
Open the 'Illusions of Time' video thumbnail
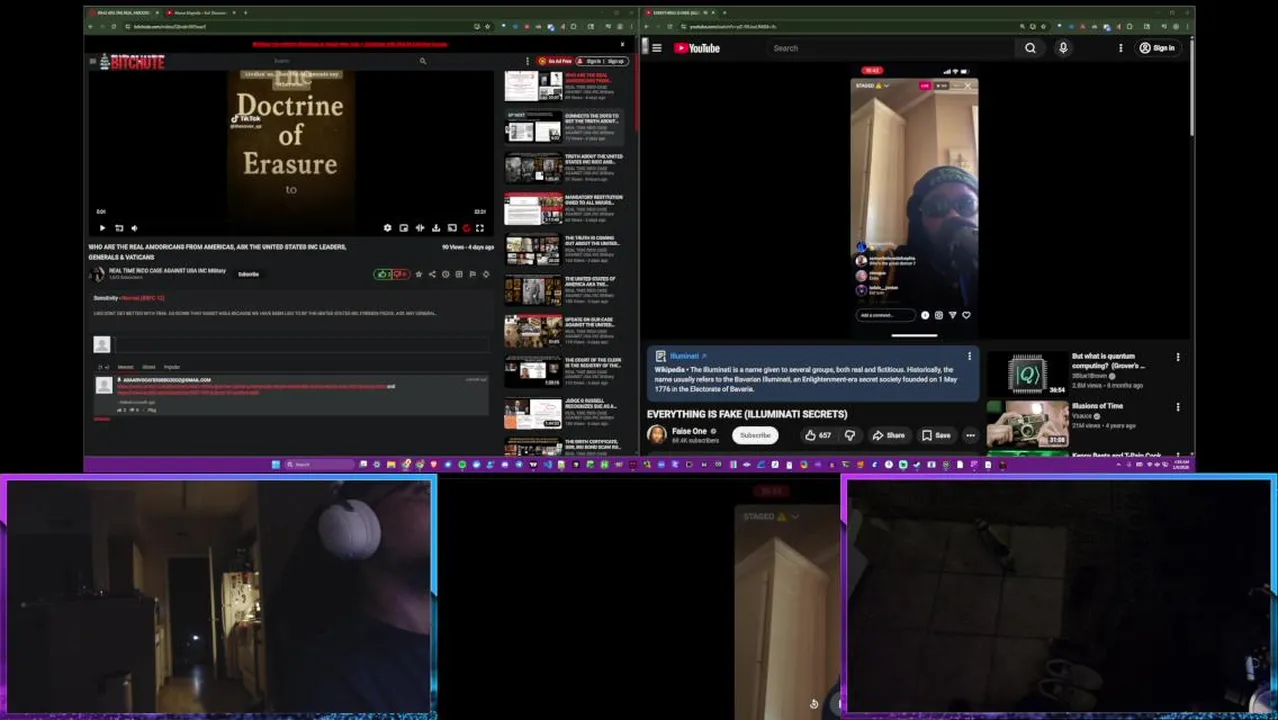point(1027,424)
